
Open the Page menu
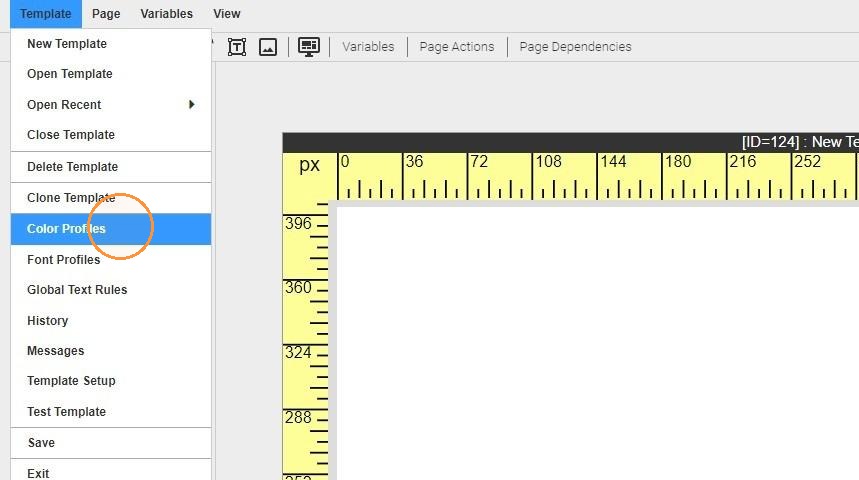tap(106, 14)
